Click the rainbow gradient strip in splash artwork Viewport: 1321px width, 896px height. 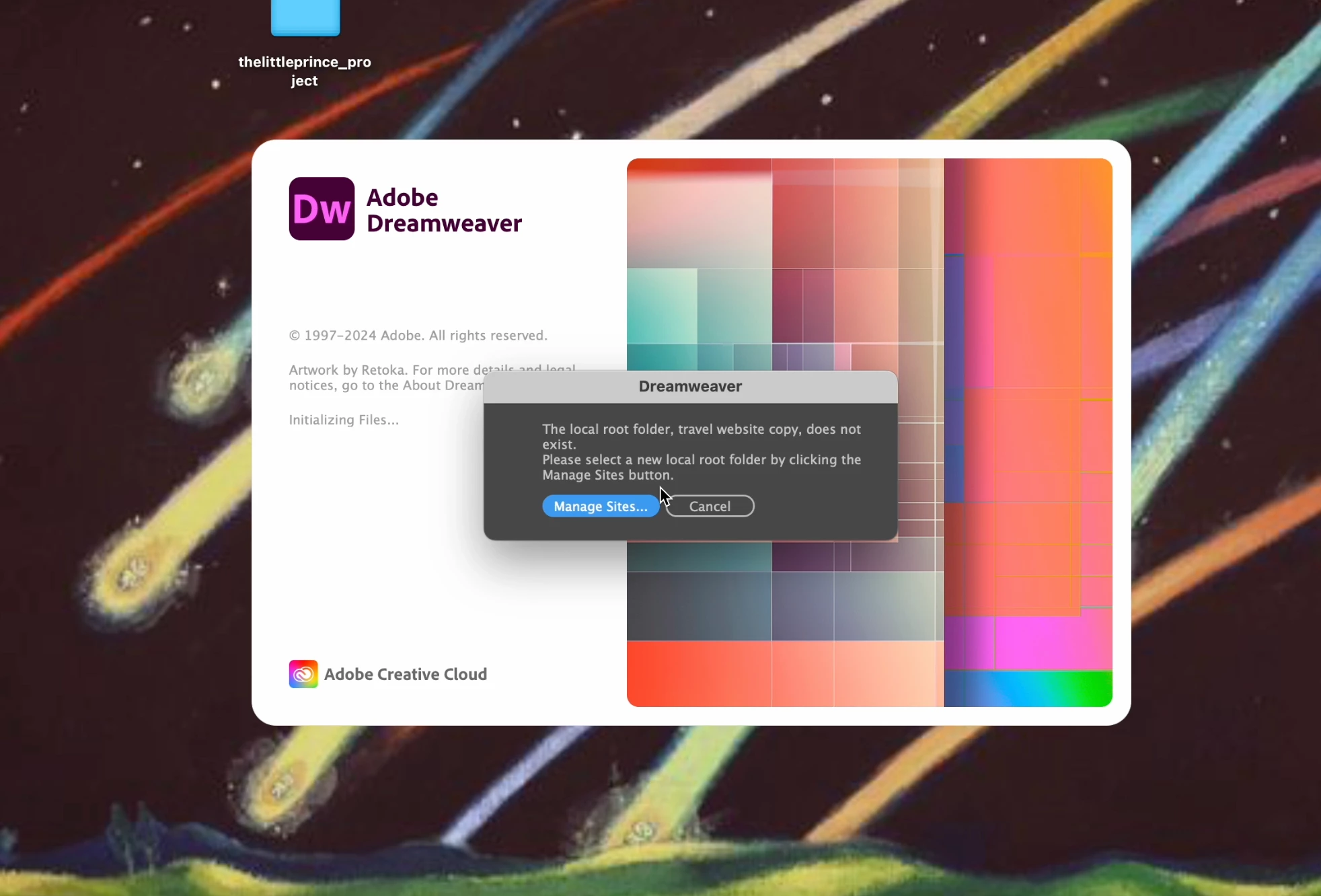coord(1028,689)
